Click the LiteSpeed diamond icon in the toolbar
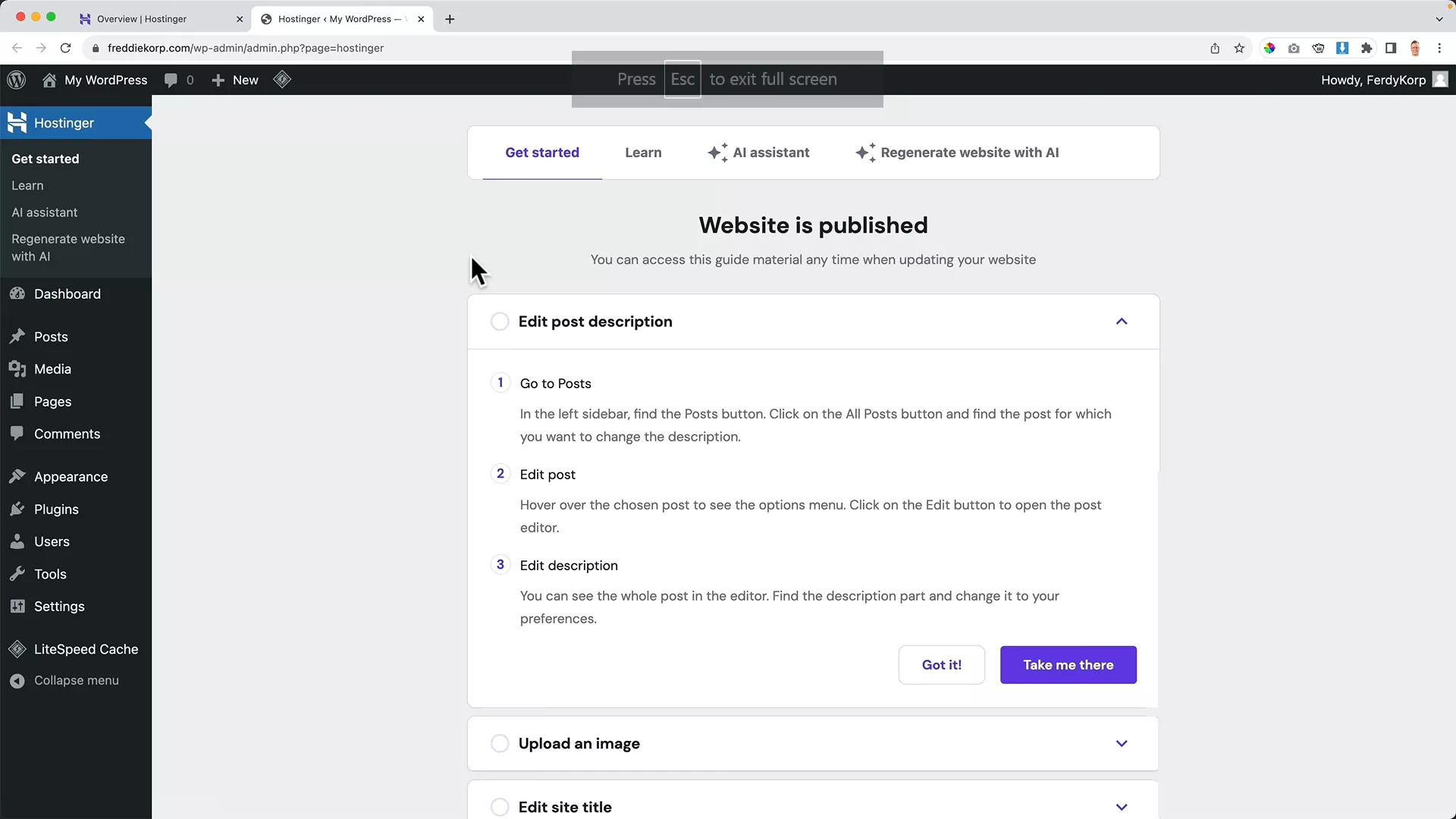Screen dimensions: 1456x819 point(282,80)
